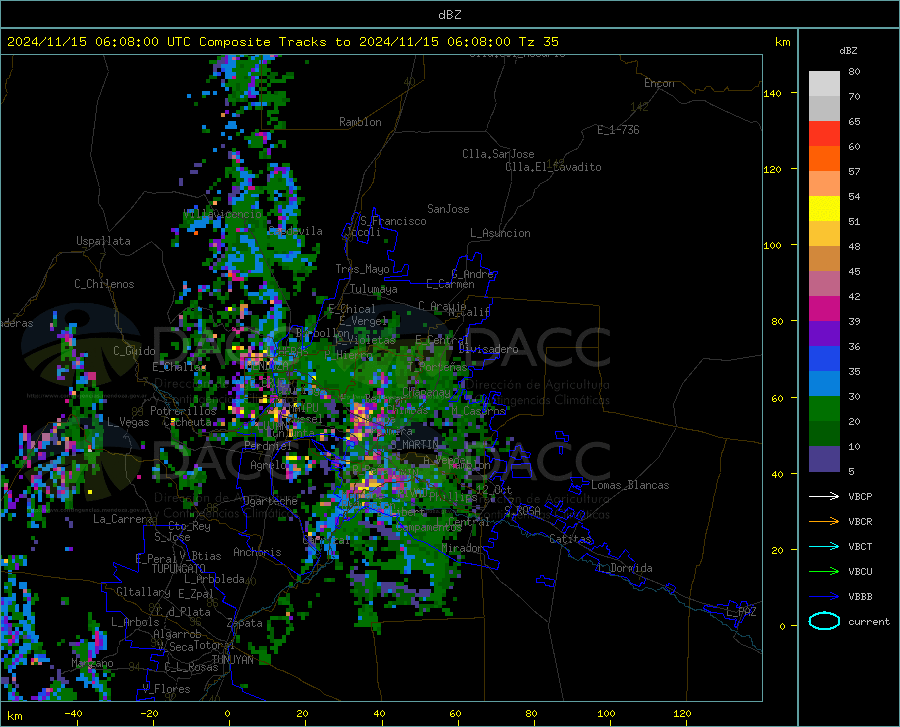900x727 pixels.
Task: Pick the gray 65–70 dBZ swatch
Action: point(824,109)
